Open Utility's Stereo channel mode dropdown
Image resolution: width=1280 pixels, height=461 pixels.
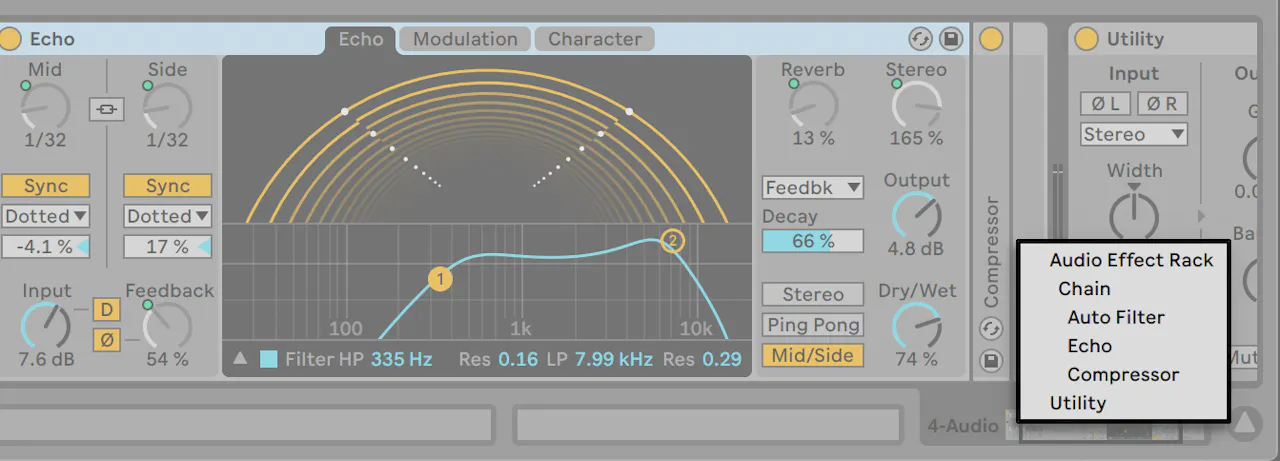point(1134,134)
